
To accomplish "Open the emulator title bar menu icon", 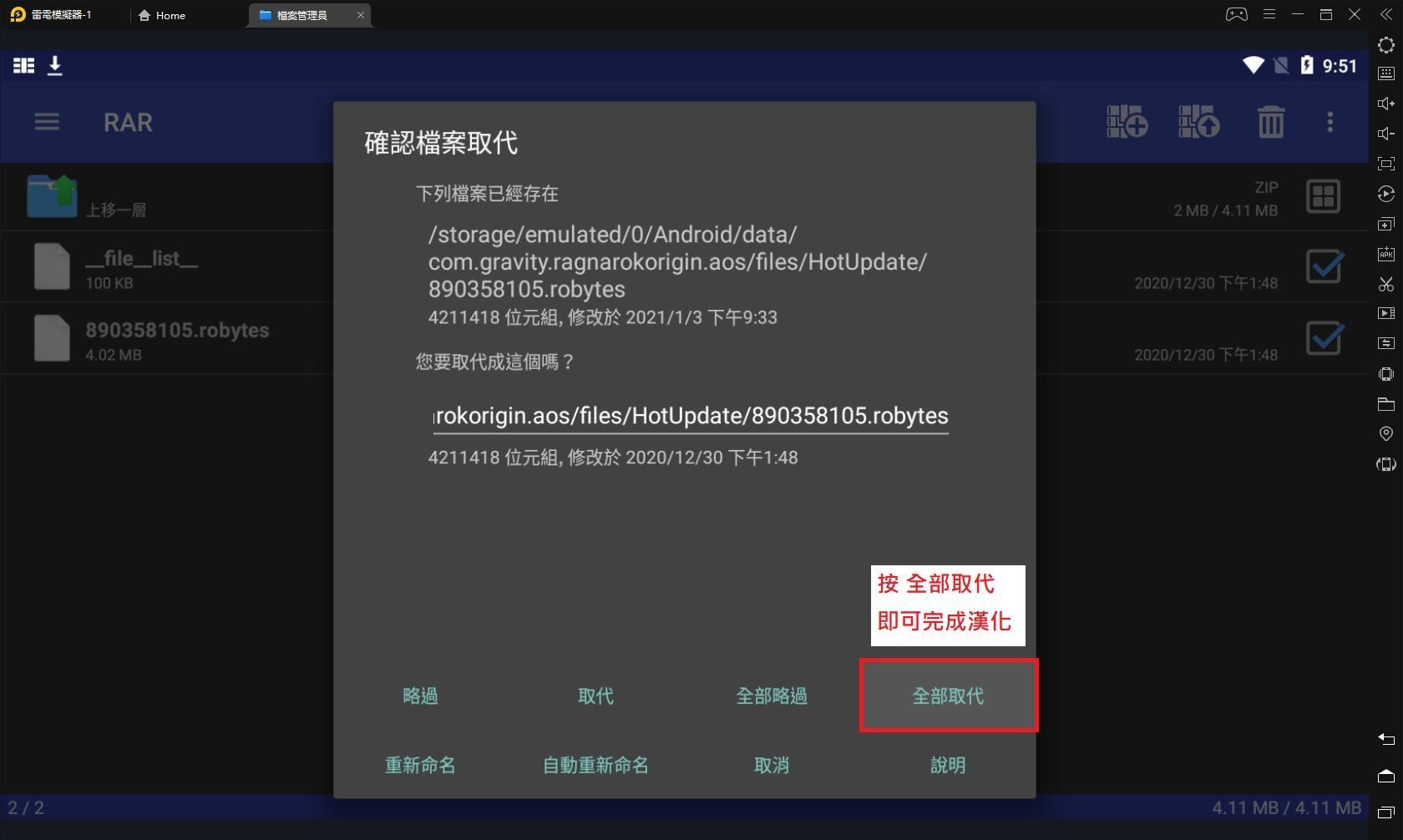I will (1269, 14).
